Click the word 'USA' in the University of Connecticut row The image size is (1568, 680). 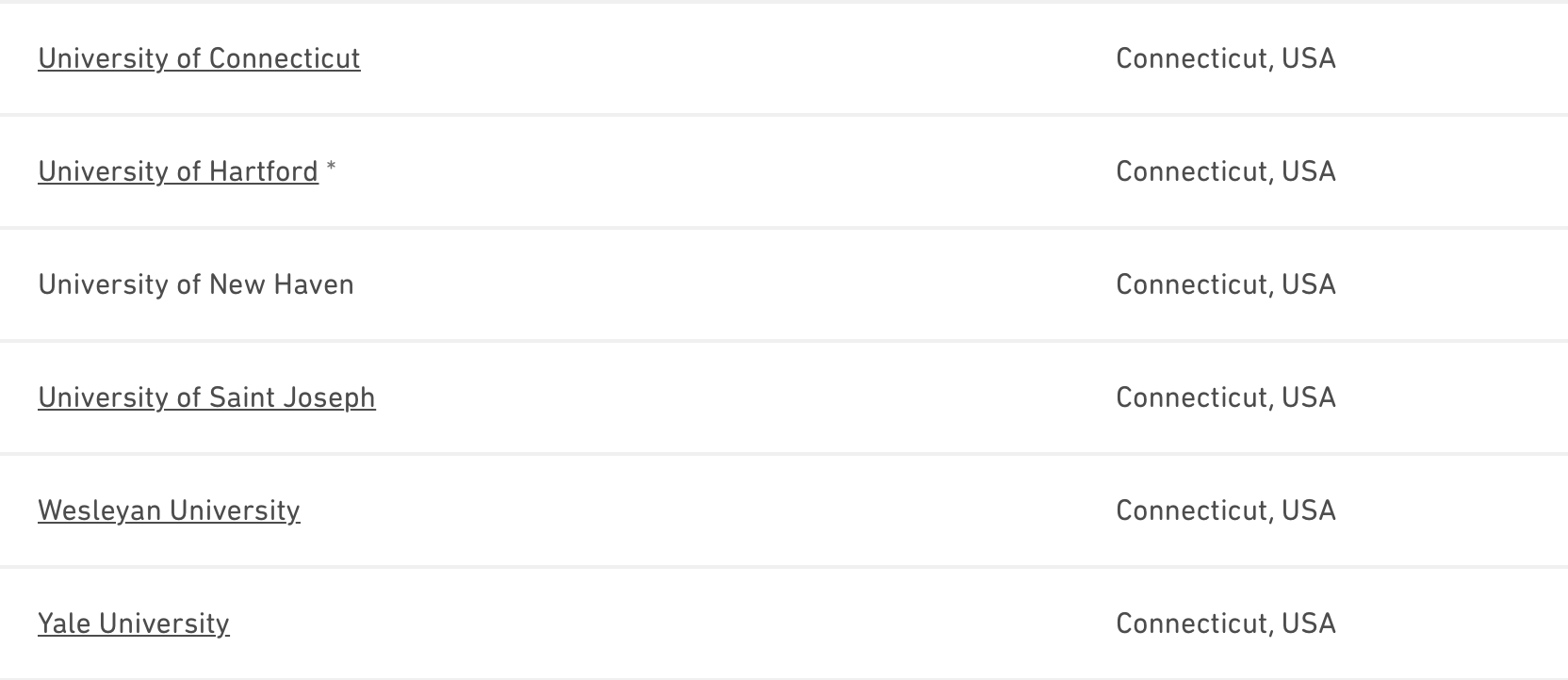coord(1309,58)
